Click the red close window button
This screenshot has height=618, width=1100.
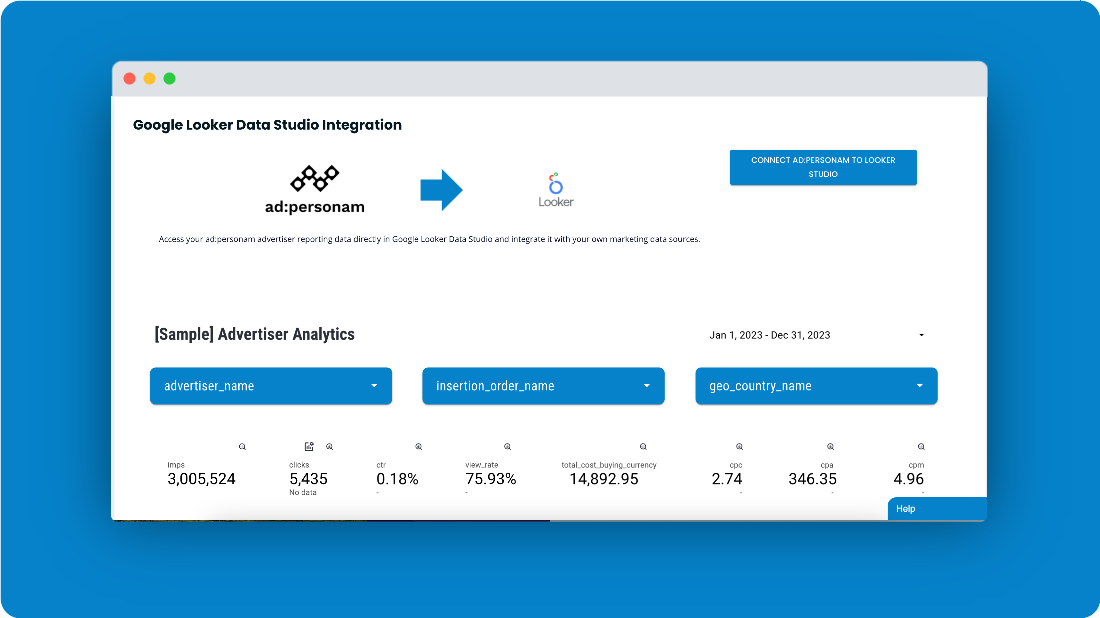(129, 79)
